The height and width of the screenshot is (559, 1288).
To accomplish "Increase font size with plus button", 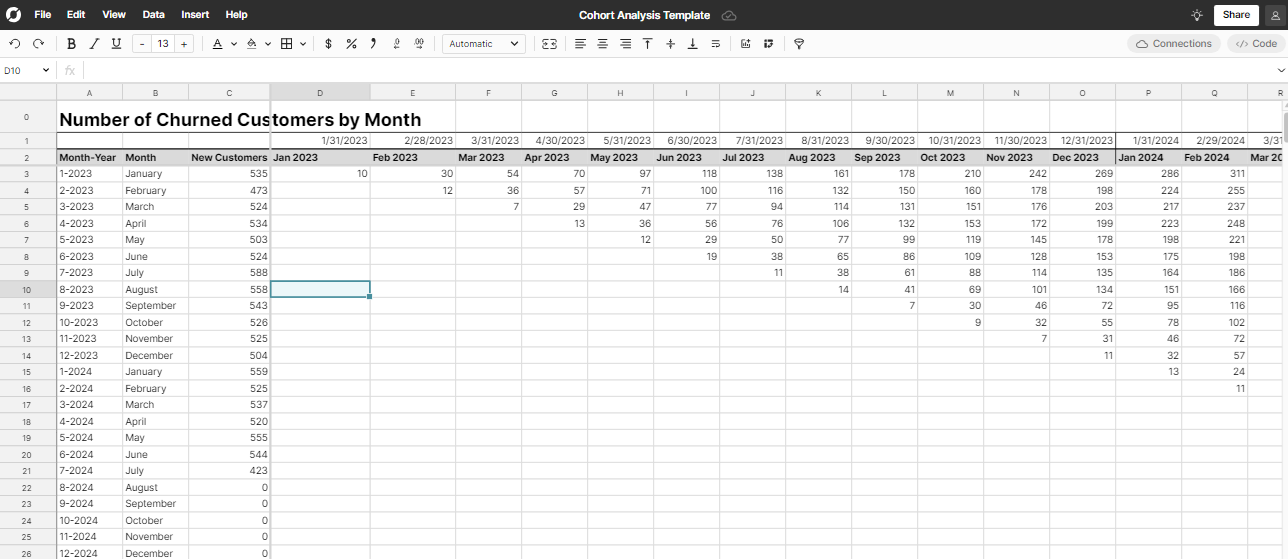I will [184, 44].
